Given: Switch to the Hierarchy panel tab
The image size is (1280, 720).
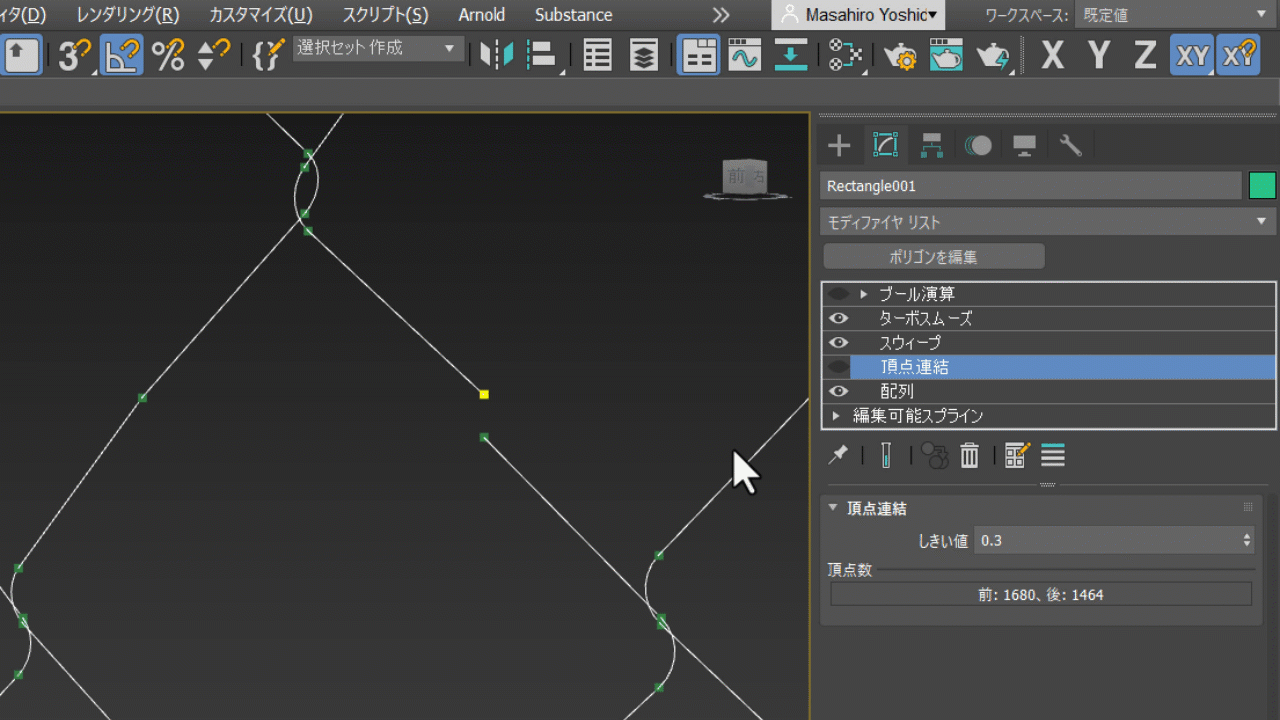Looking at the screenshot, I should (932, 146).
